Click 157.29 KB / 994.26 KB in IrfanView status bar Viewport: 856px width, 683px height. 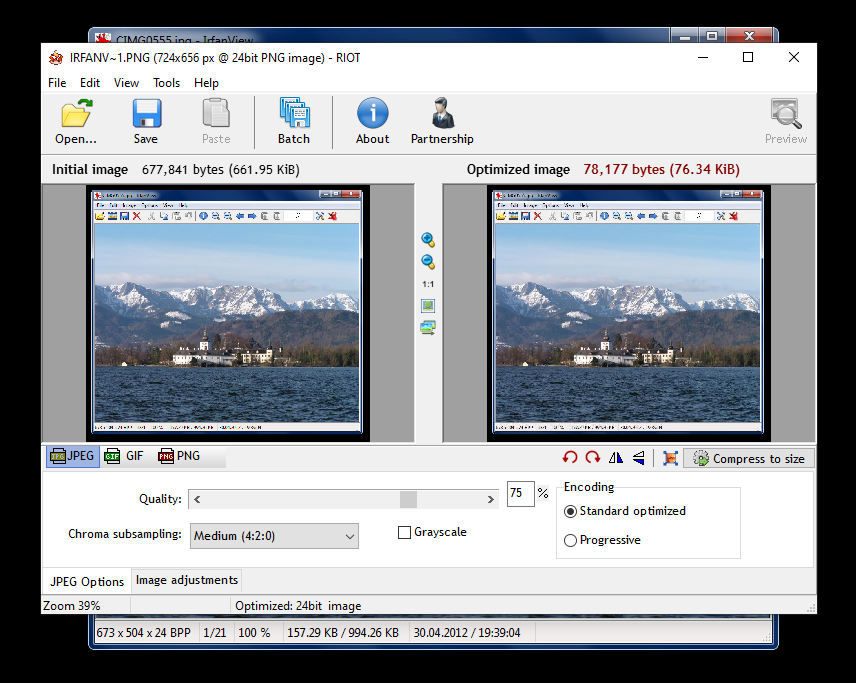pyautogui.click(x=343, y=633)
